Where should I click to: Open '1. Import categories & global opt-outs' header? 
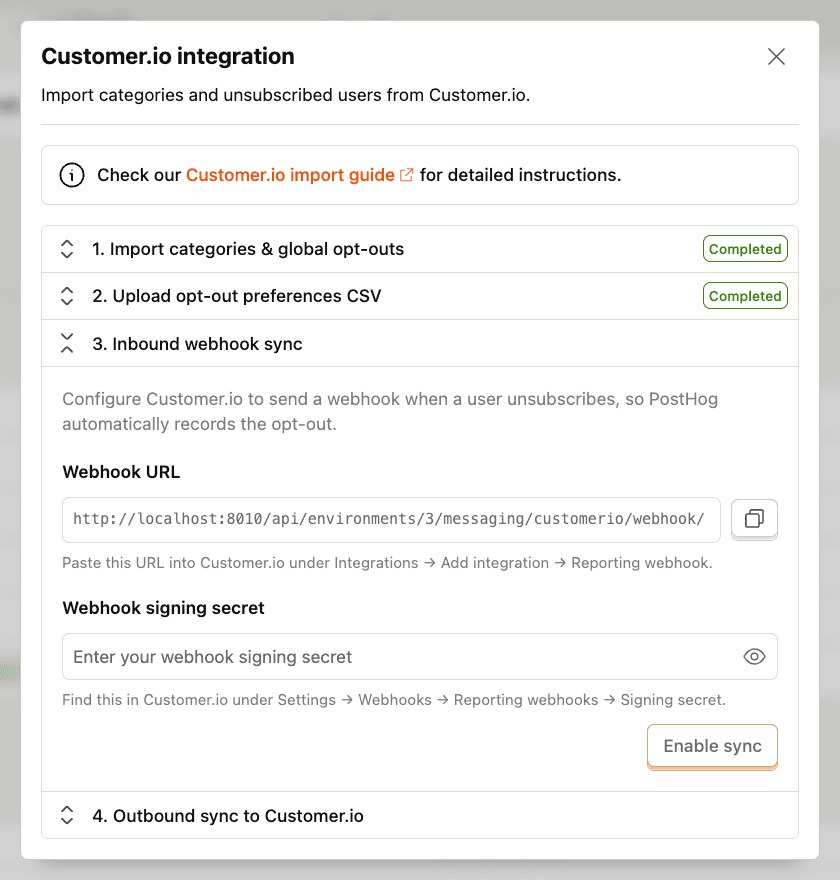pyautogui.click(x=420, y=249)
